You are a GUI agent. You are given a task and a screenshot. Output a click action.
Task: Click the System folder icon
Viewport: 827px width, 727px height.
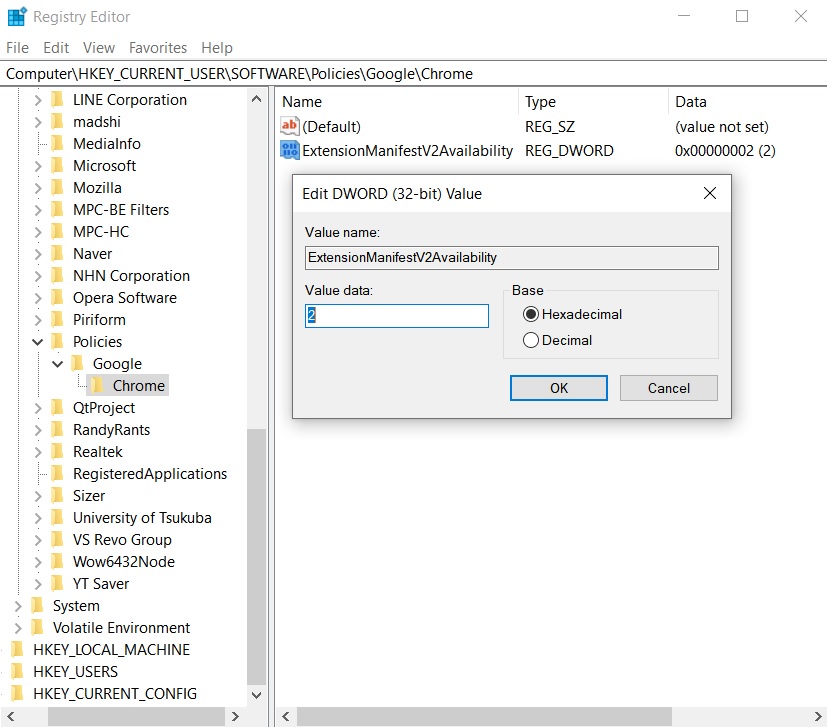37,606
